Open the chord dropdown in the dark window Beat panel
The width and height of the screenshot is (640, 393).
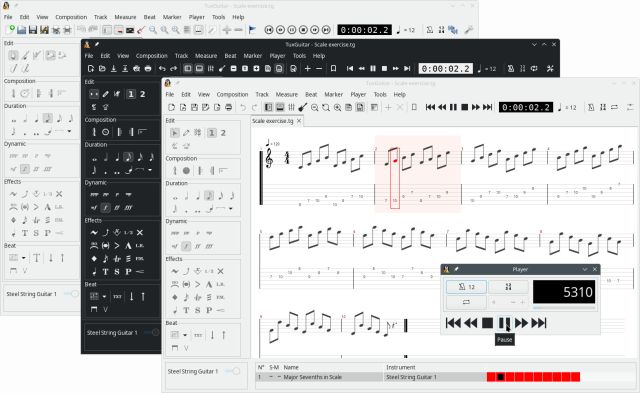(104, 296)
